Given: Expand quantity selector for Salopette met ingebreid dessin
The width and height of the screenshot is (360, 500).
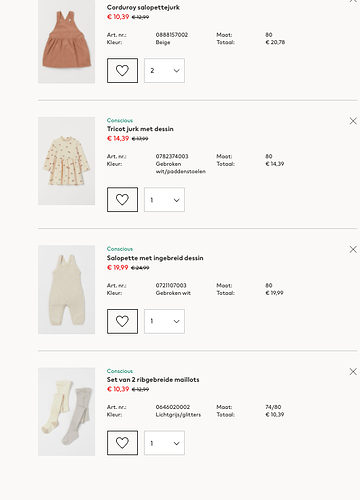Looking at the screenshot, I should coord(164,321).
